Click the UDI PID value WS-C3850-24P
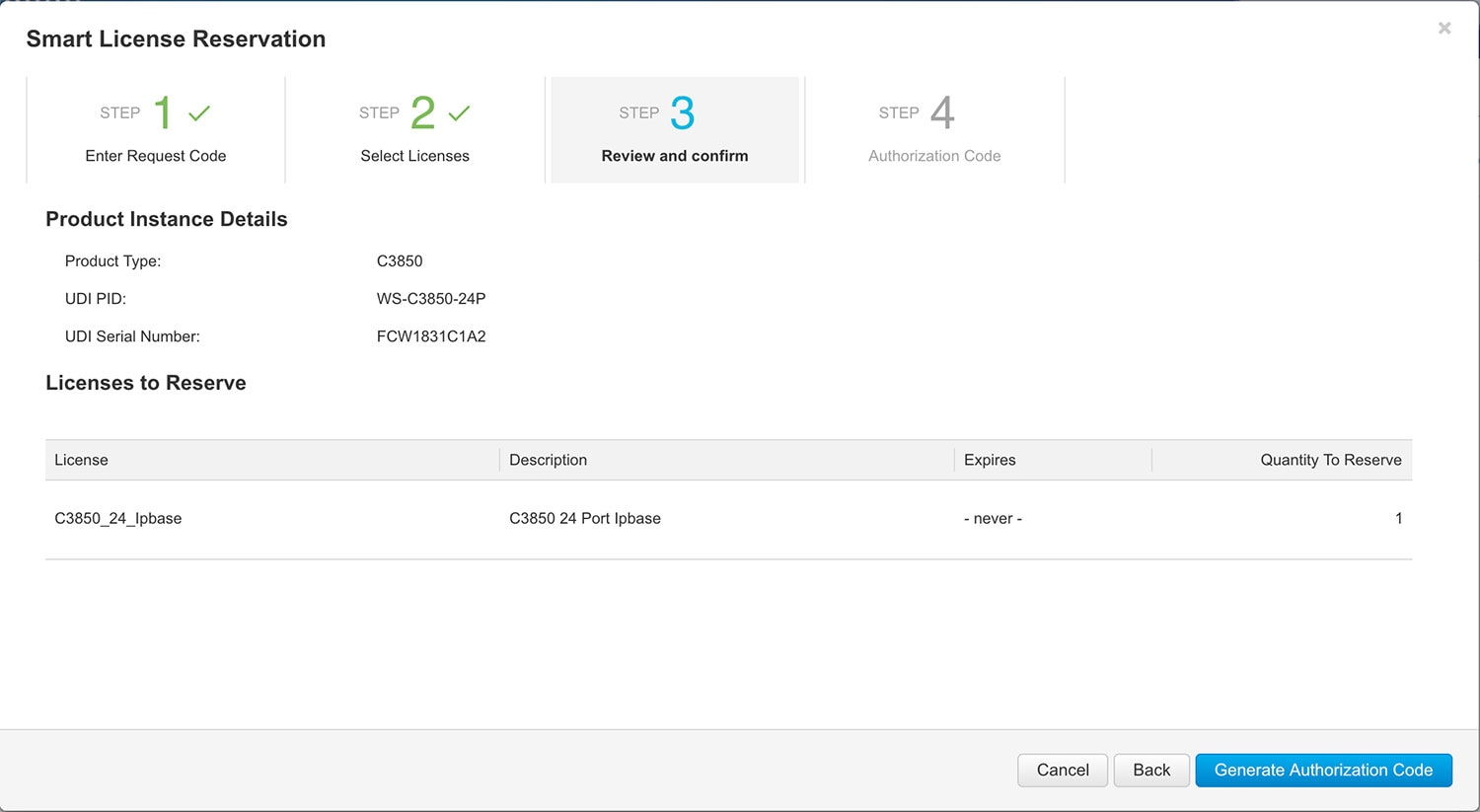Image resolution: width=1480 pixels, height=812 pixels. tap(431, 299)
